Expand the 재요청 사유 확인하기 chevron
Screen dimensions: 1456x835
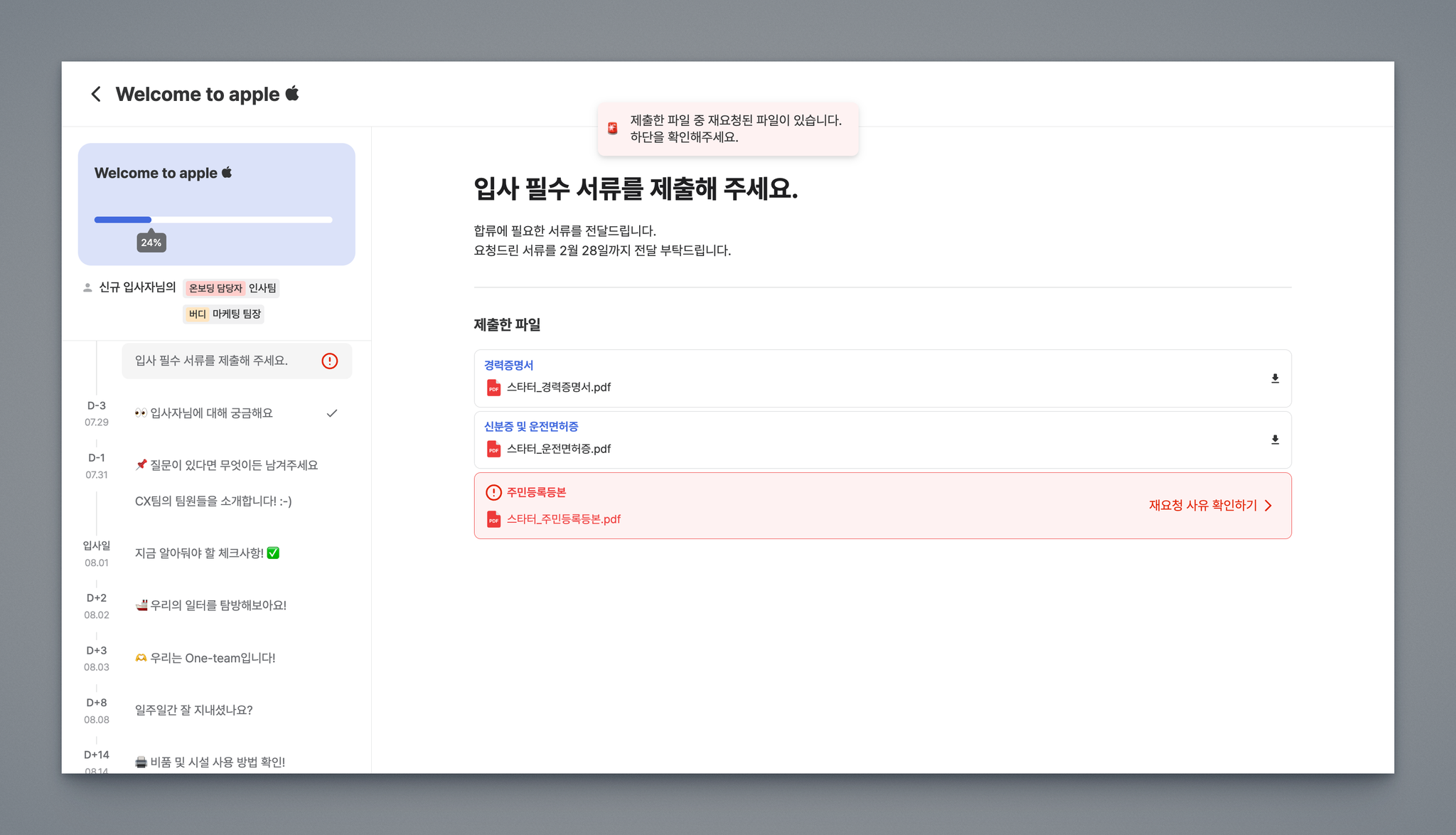tap(1268, 506)
